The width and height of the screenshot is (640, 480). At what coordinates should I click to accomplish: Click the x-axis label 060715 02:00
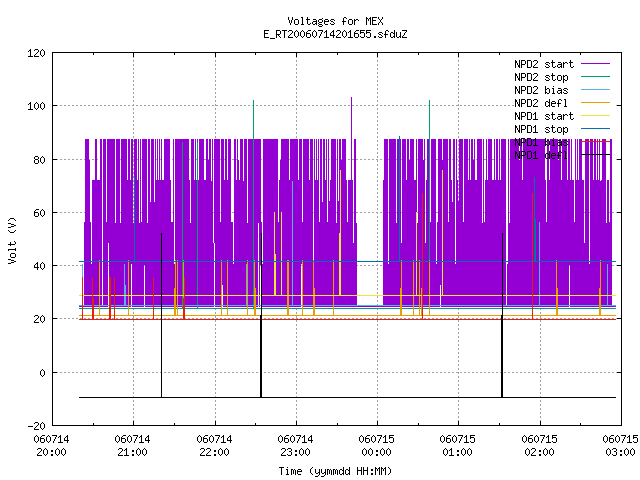(x=540, y=446)
